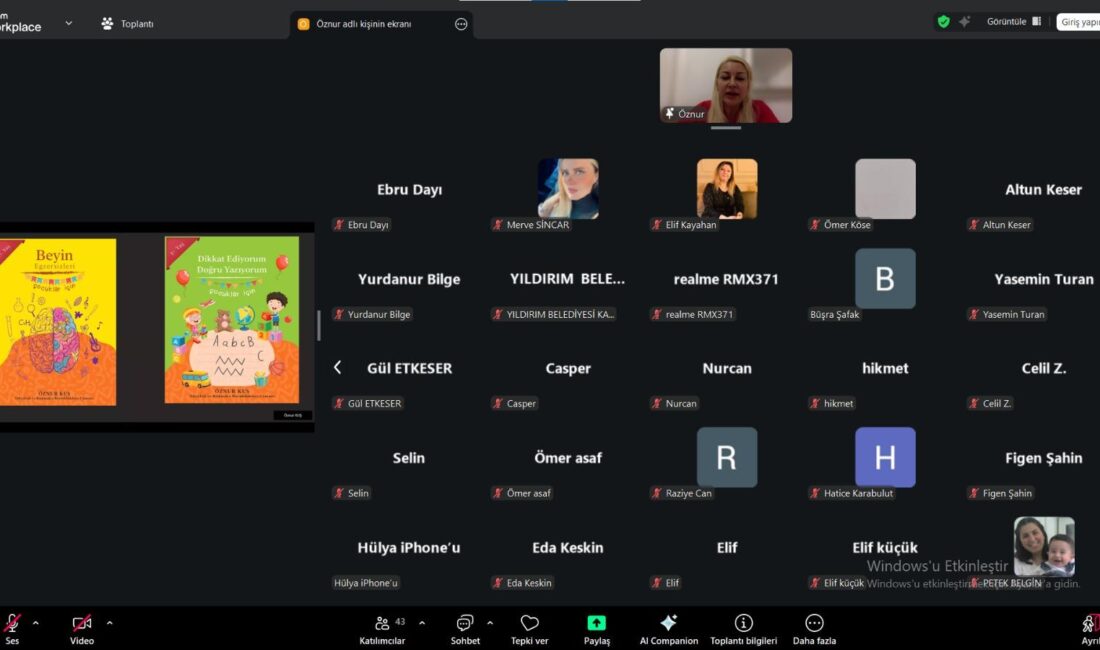
Task: Click the AI sparkle icon in top bar
Action: coord(965,22)
